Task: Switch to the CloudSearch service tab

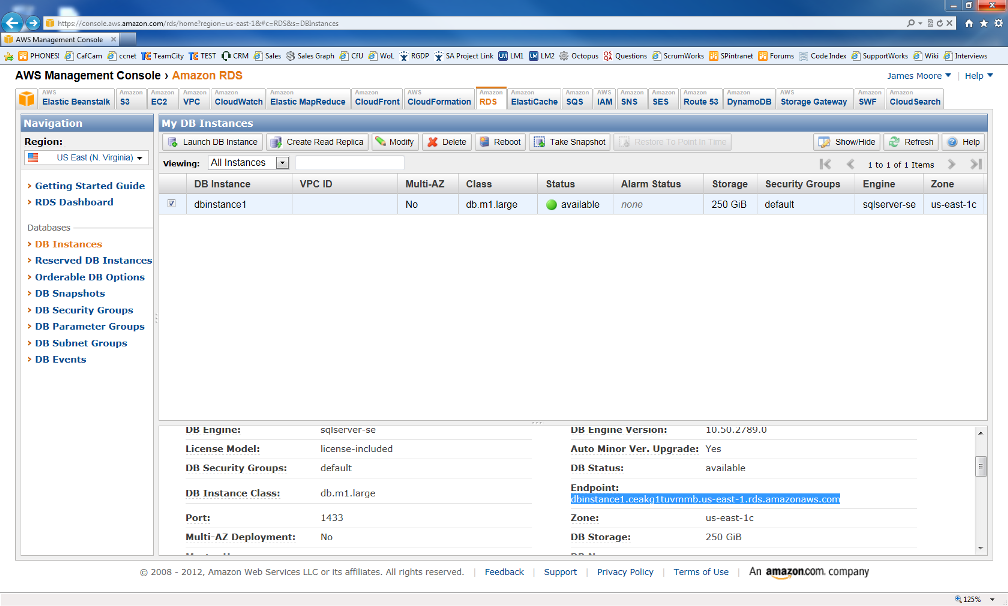Action: pyautogui.click(x=915, y=99)
